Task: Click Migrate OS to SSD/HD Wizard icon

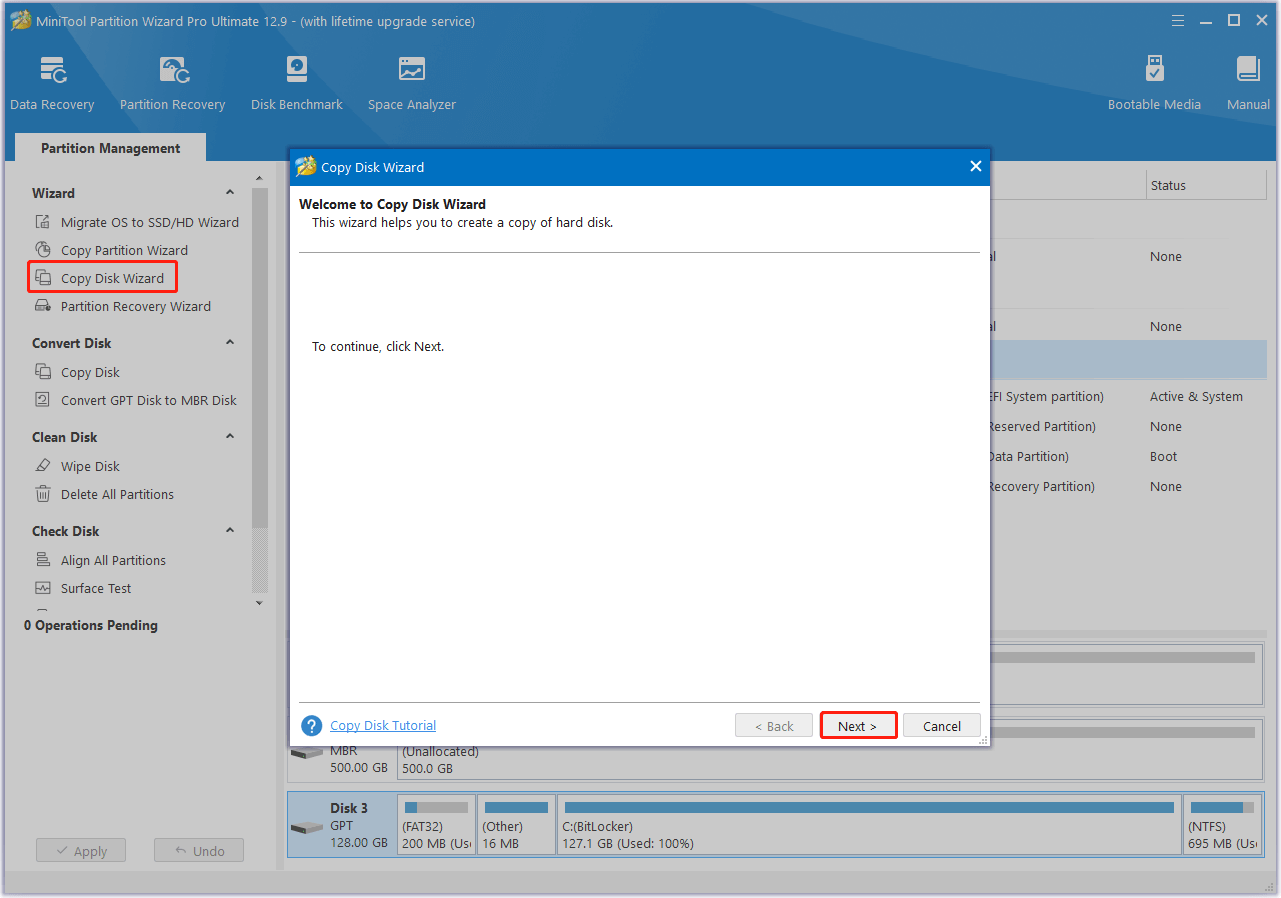Action: [42, 222]
